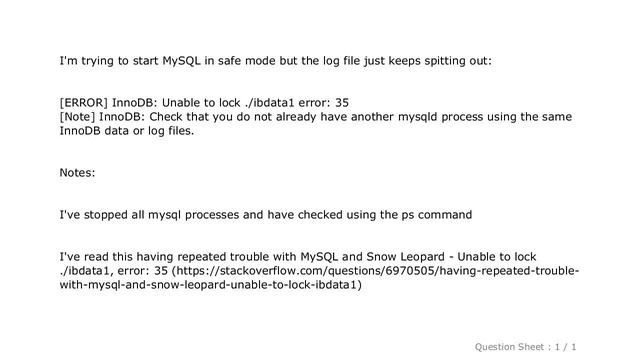
Task: Select the Notes: heading
Action: (x=77, y=173)
